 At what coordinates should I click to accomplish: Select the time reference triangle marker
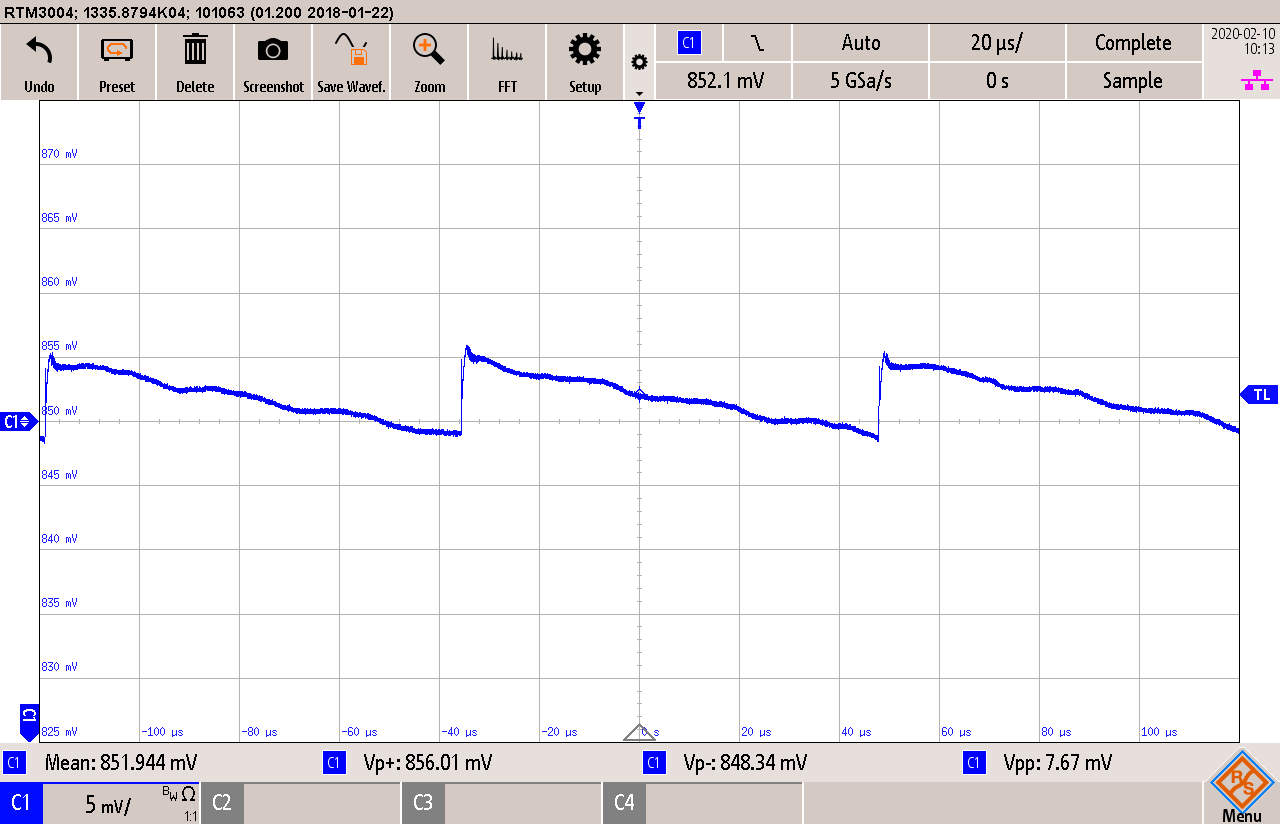coord(639,732)
